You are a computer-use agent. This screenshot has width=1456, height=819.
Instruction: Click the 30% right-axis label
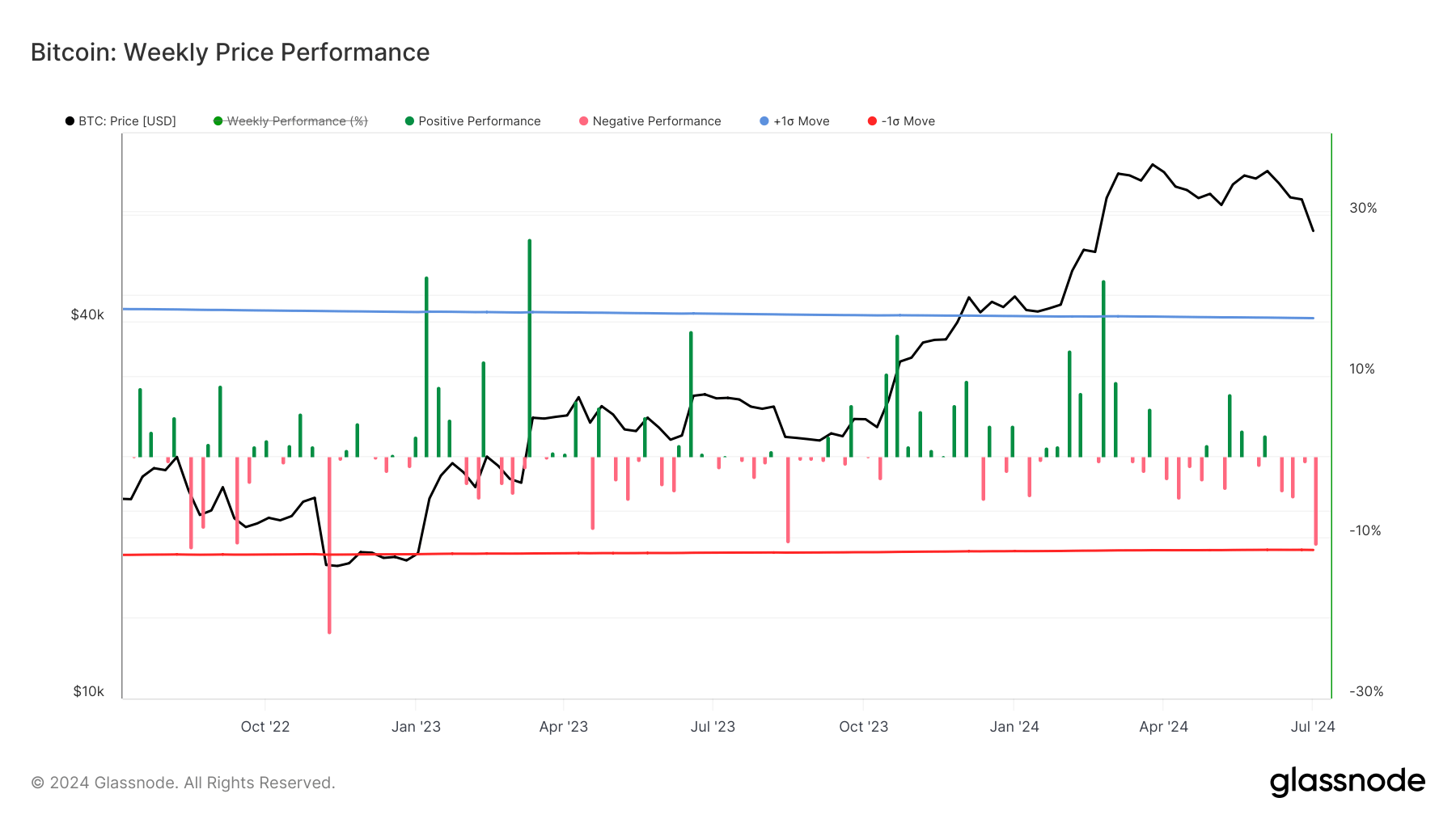pos(1364,208)
